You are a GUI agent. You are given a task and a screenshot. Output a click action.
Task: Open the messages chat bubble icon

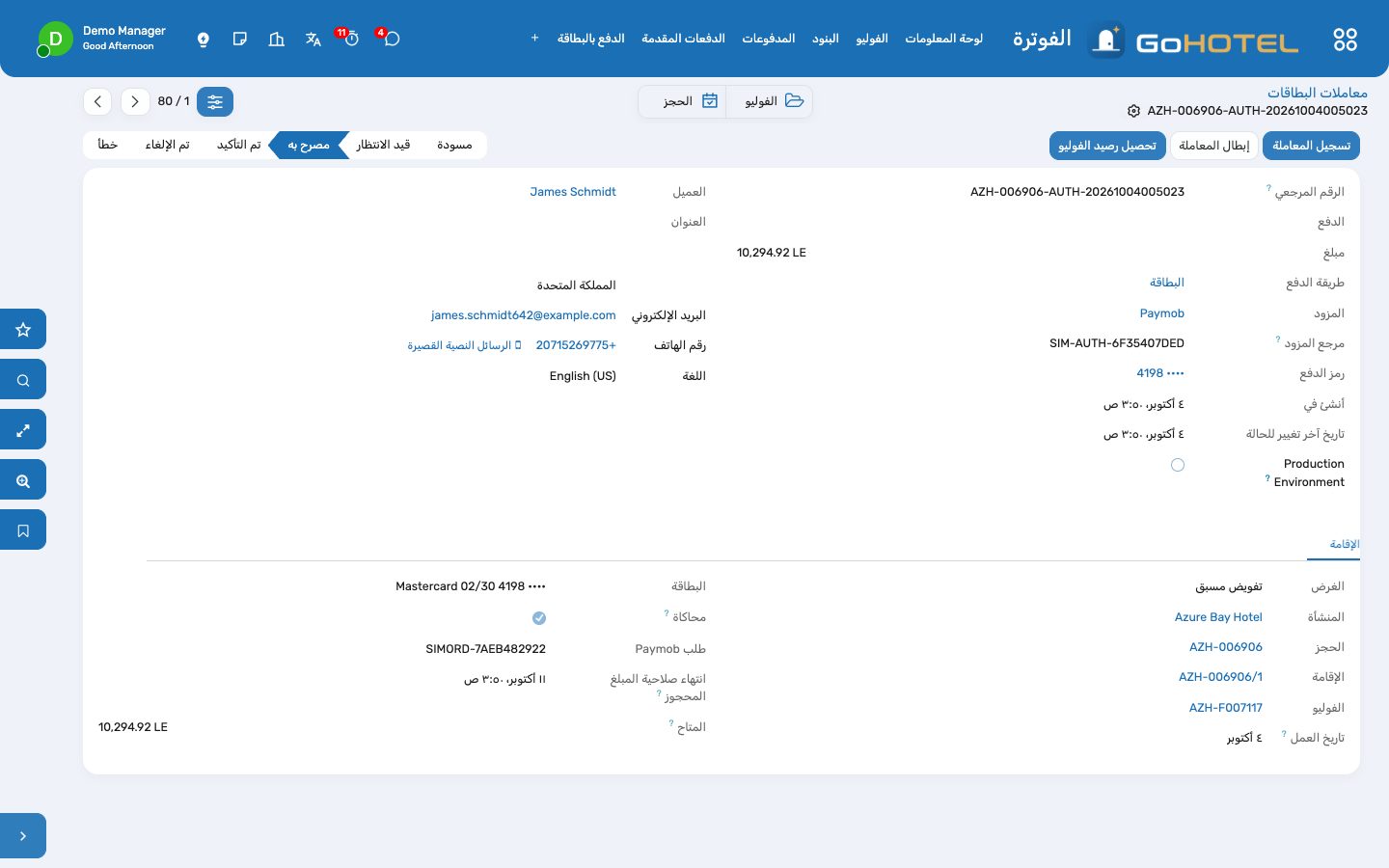click(391, 39)
